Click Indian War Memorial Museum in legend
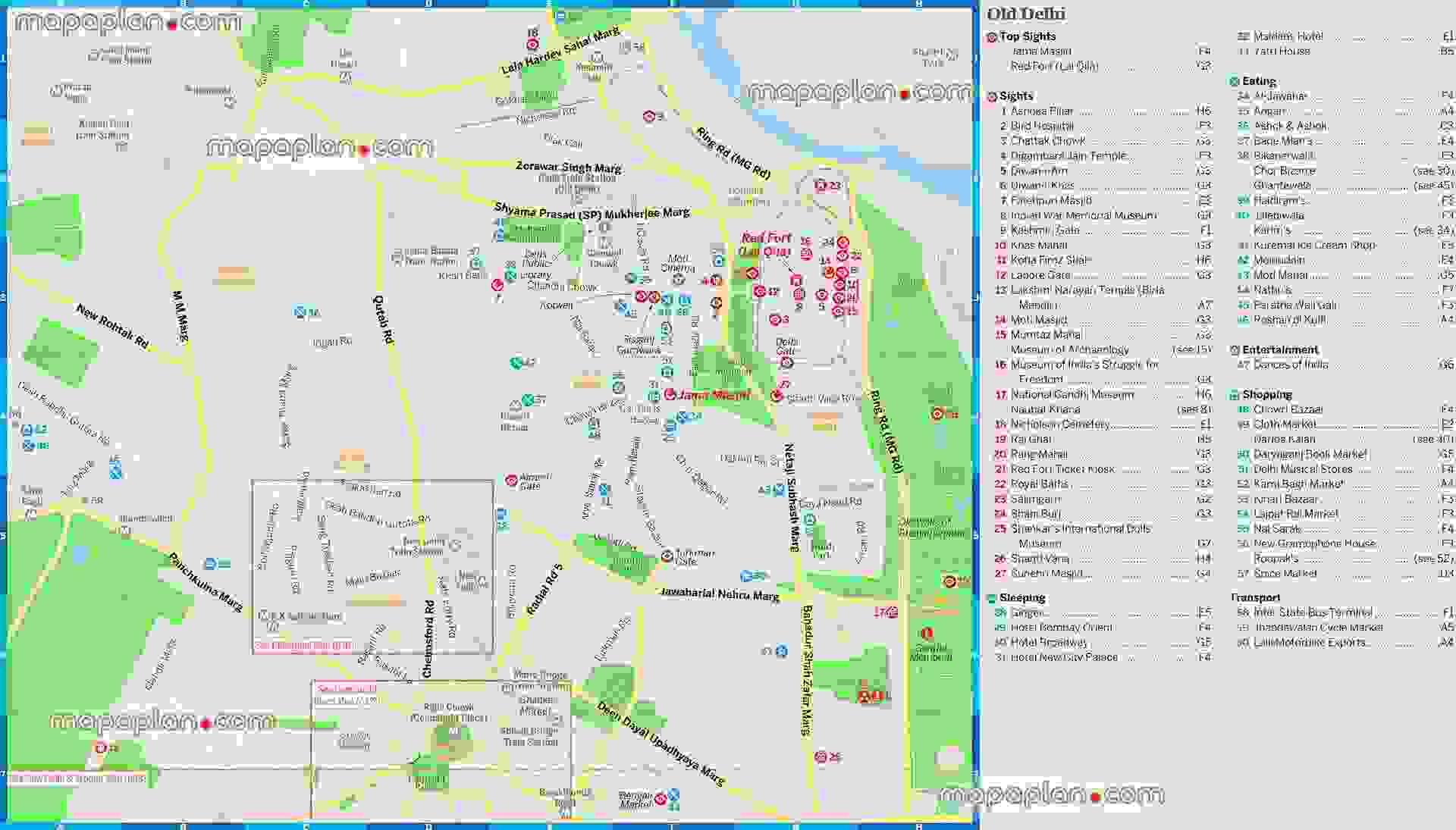Viewport: 1456px width, 830px height. tap(1108, 216)
